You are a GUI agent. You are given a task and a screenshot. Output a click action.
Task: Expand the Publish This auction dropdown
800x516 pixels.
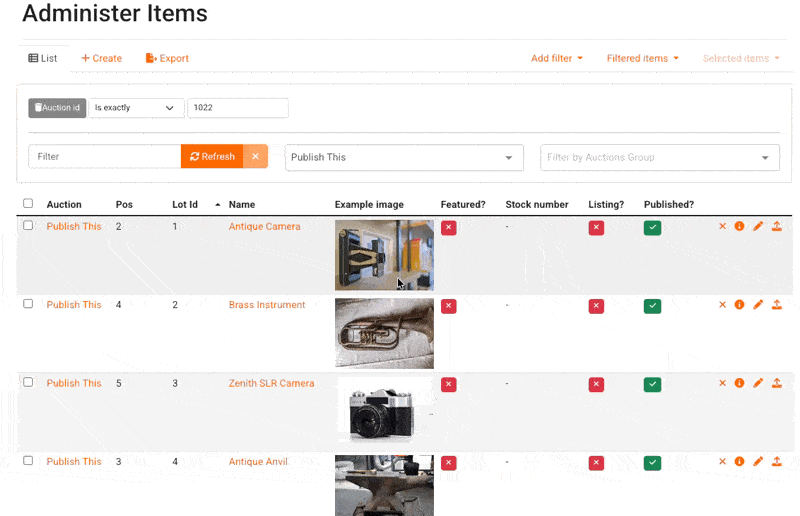point(404,157)
